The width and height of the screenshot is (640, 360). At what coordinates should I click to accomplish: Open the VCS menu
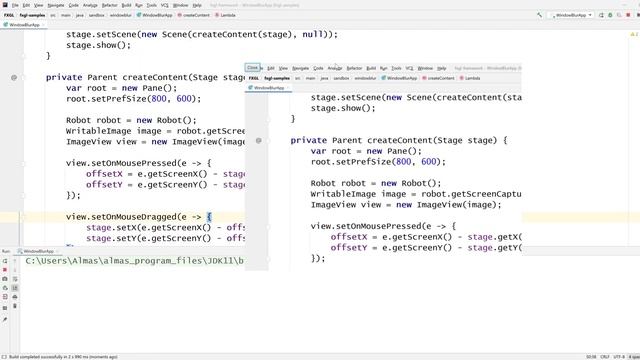point(164,5)
